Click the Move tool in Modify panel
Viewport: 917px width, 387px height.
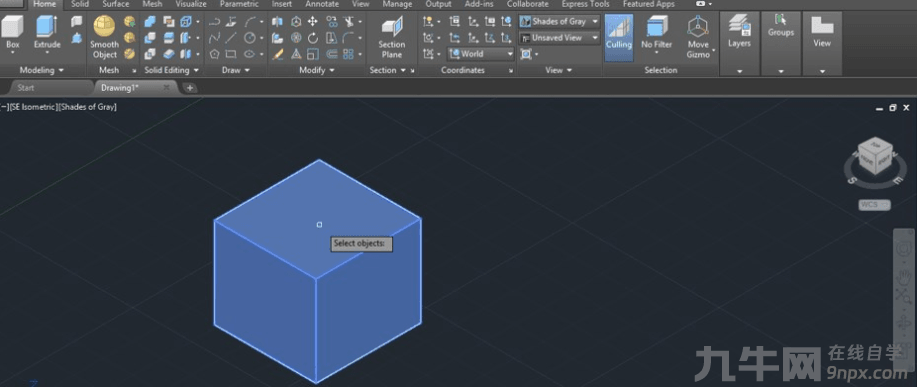pyautogui.click(x=313, y=22)
